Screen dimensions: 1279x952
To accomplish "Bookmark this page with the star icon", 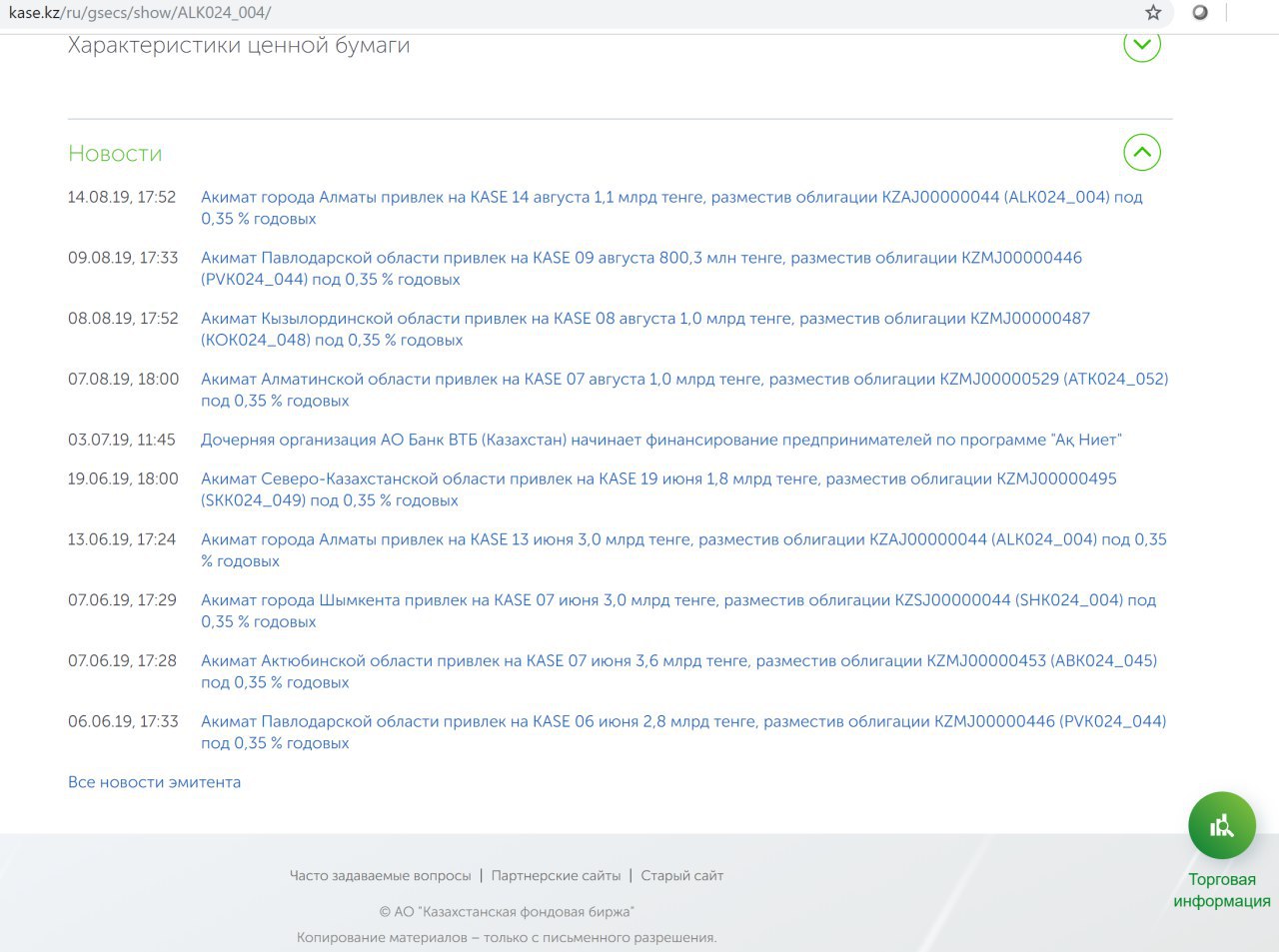I will (x=1153, y=13).
